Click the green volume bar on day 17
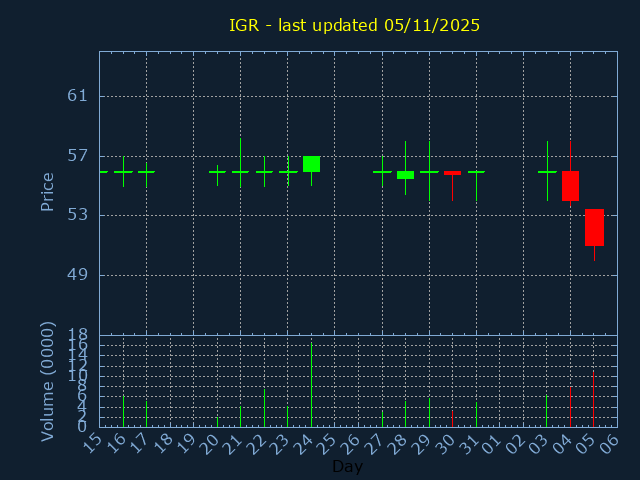The width and height of the screenshot is (640, 480). coord(146,414)
